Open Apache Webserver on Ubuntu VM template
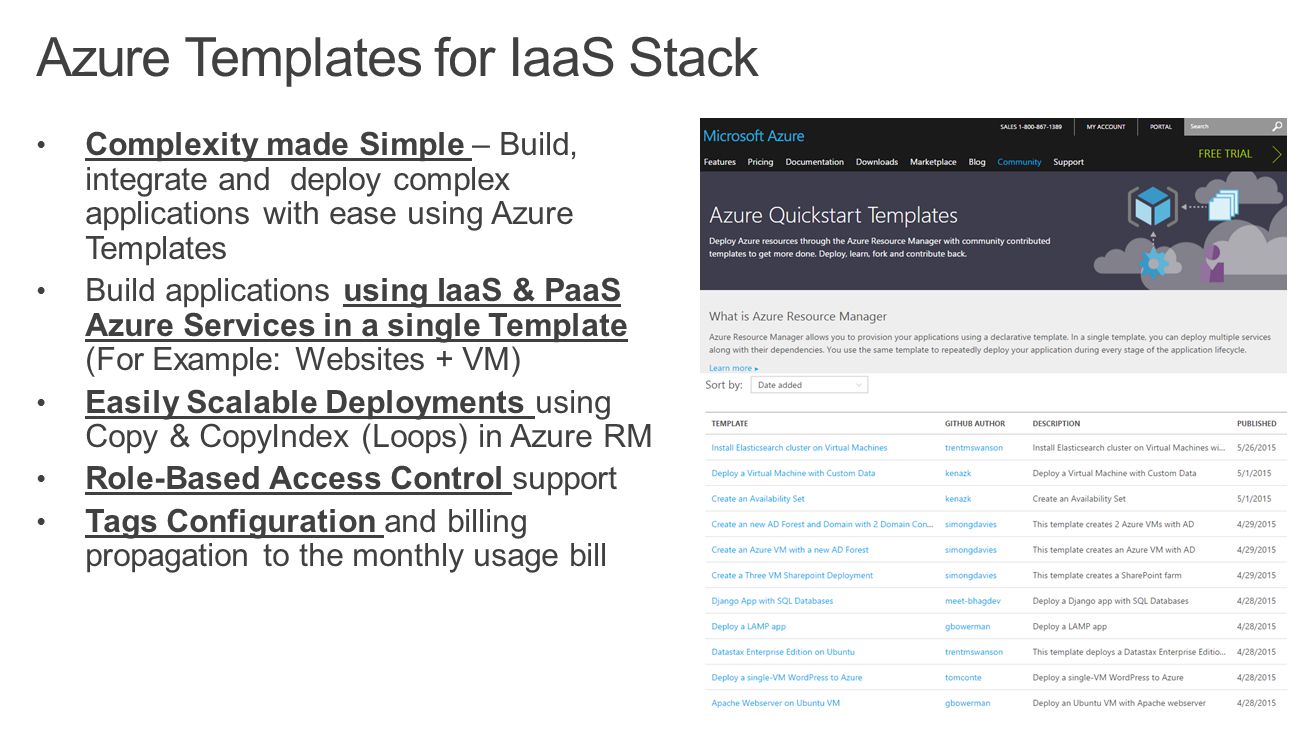This screenshot has width=1305, height=734. click(776, 703)
